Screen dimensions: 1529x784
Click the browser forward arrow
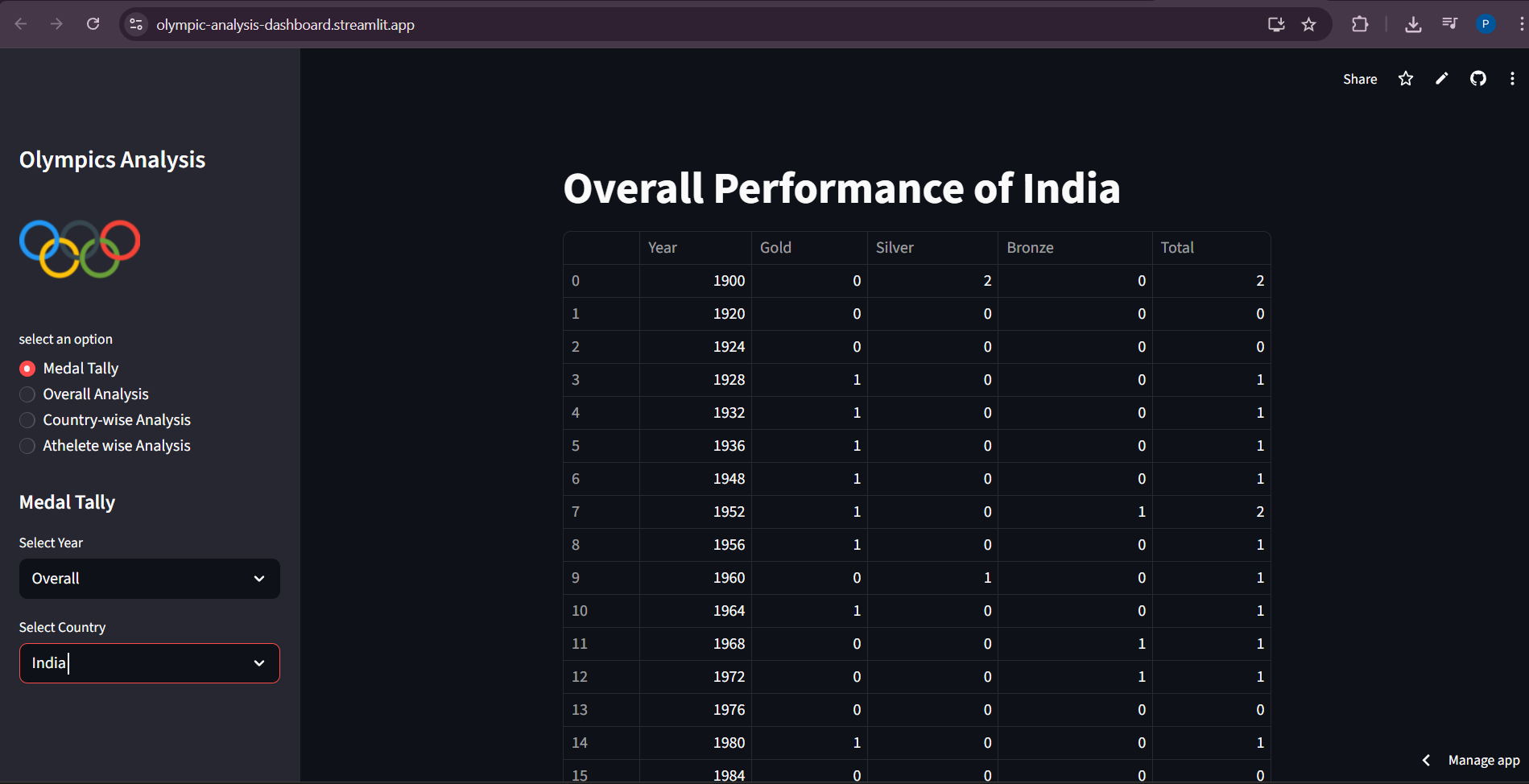coord(56,24)
